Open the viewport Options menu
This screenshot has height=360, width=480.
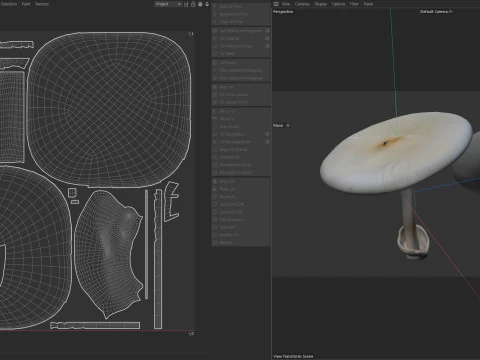pyautogui.click(x=339, y=4)
